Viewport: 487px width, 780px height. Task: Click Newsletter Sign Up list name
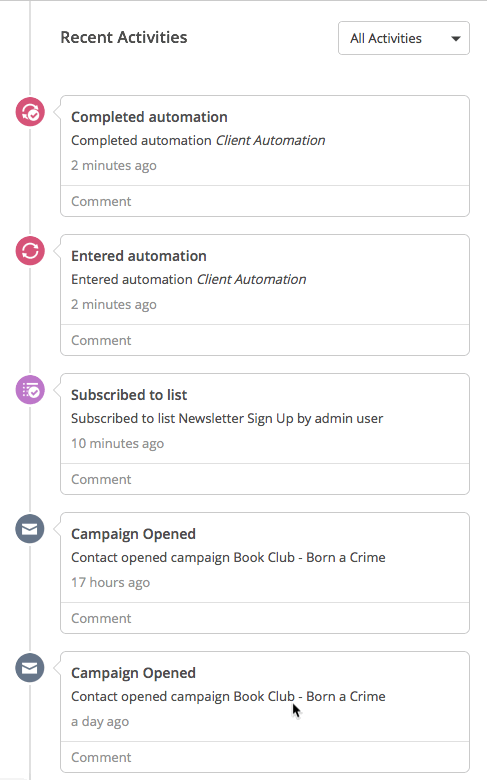pyautogui.click(x=236, y=419)
